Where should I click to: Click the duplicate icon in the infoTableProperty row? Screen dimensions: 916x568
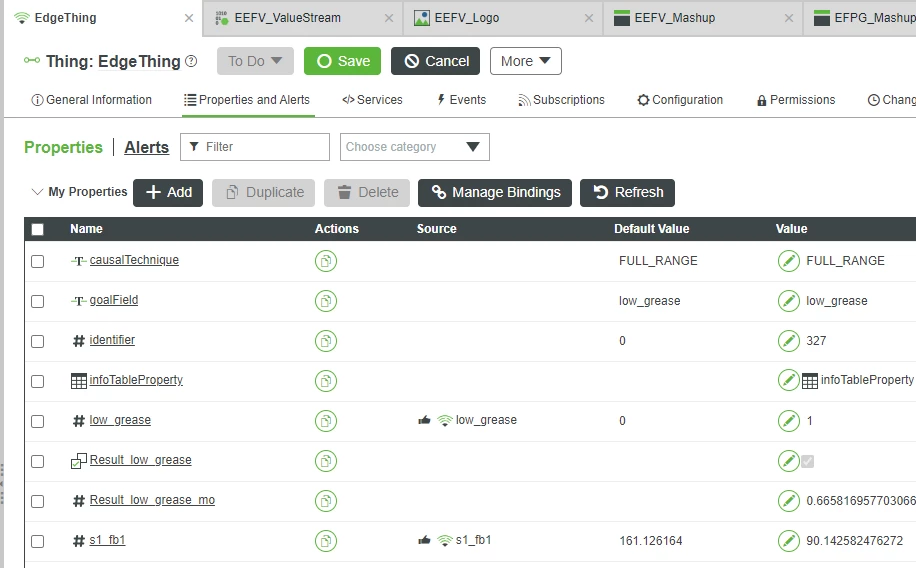(x=325, y=381)
